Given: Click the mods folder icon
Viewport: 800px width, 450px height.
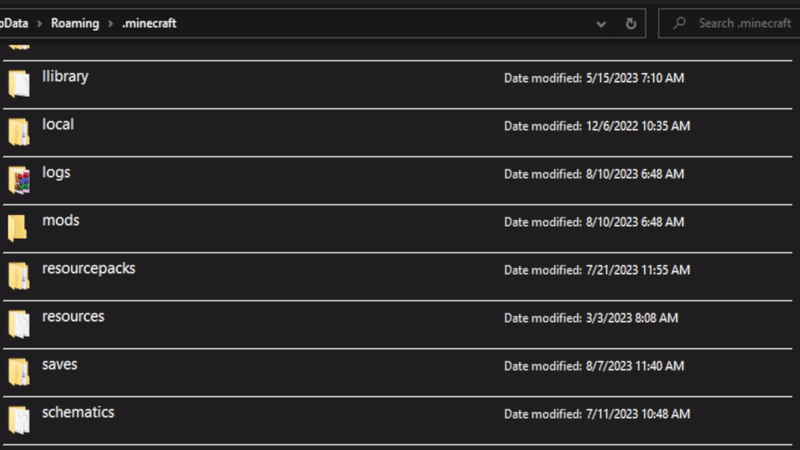Looking at the screenshot, I should click(x=18, y=228).
